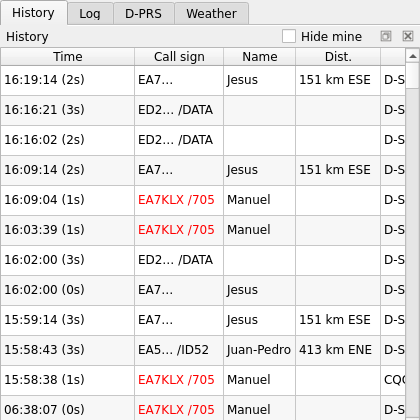Click Jesus in the 16:02:00 (0s) row

259,290
